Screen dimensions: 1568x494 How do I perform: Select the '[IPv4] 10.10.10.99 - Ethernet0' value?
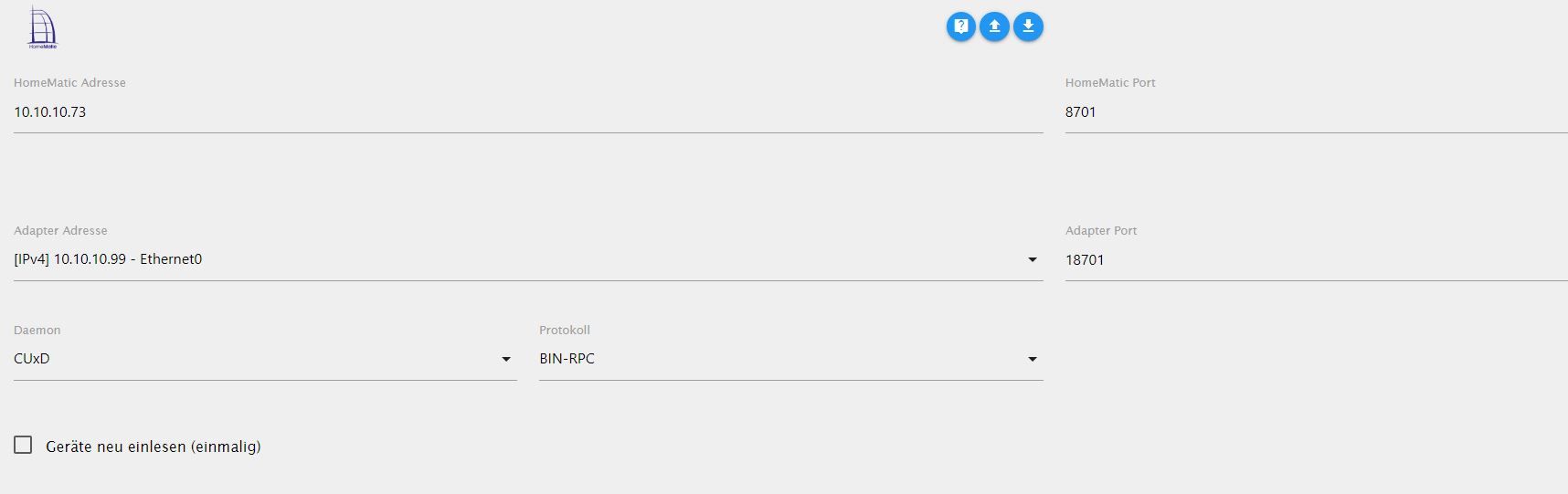click(x=108, y=259)
